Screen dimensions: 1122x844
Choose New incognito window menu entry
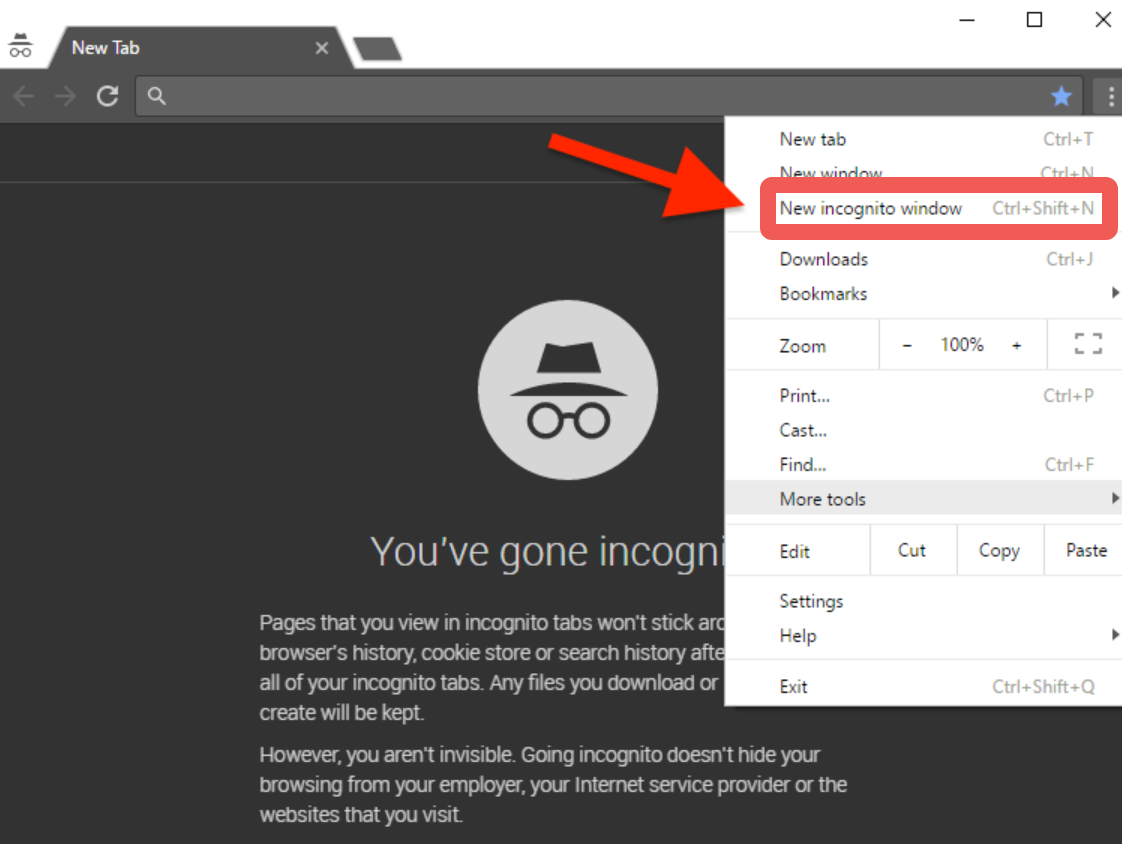pos(938,208)
